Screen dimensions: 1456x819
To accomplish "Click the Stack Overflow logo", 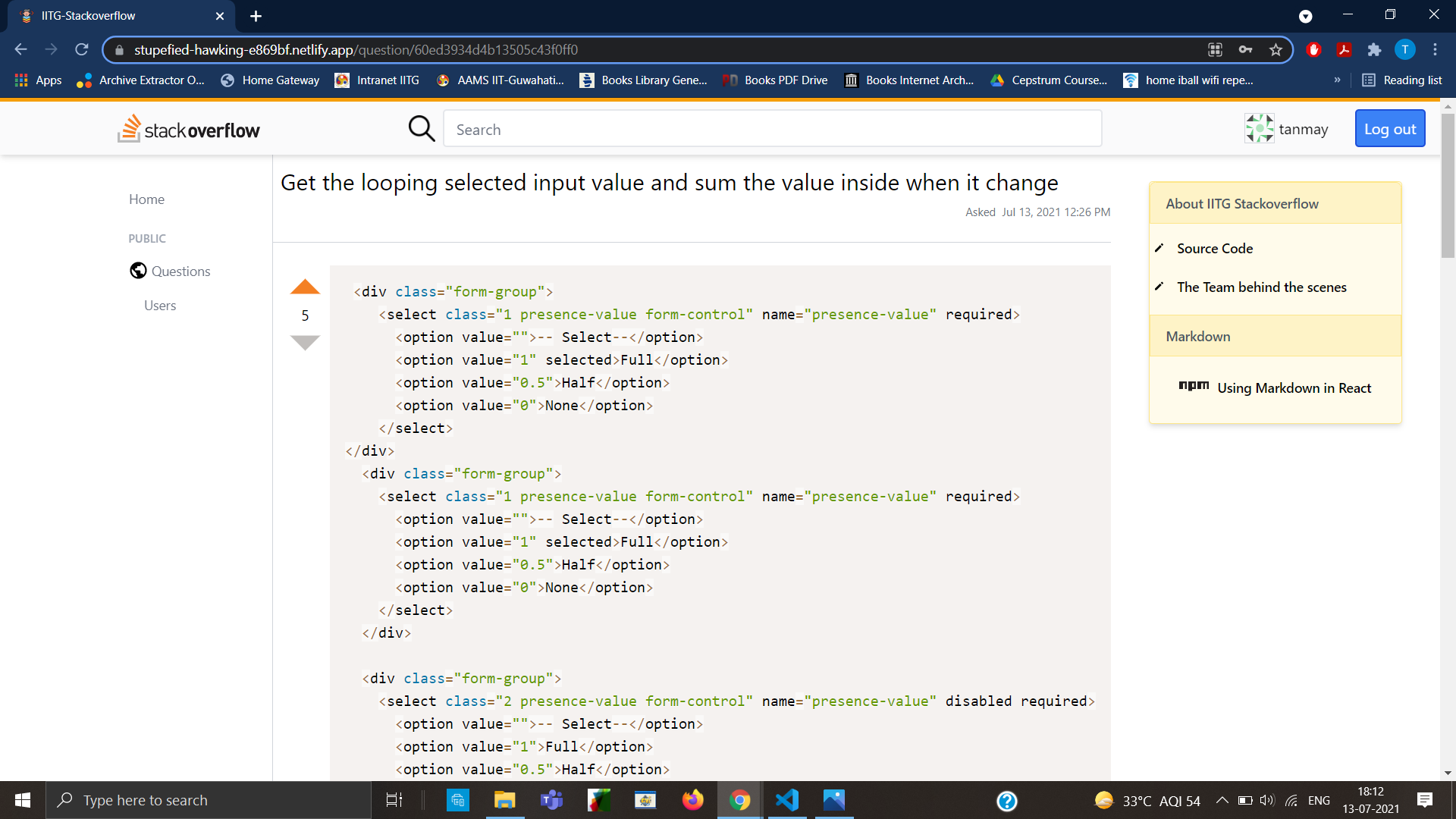I will pos(189,130).
